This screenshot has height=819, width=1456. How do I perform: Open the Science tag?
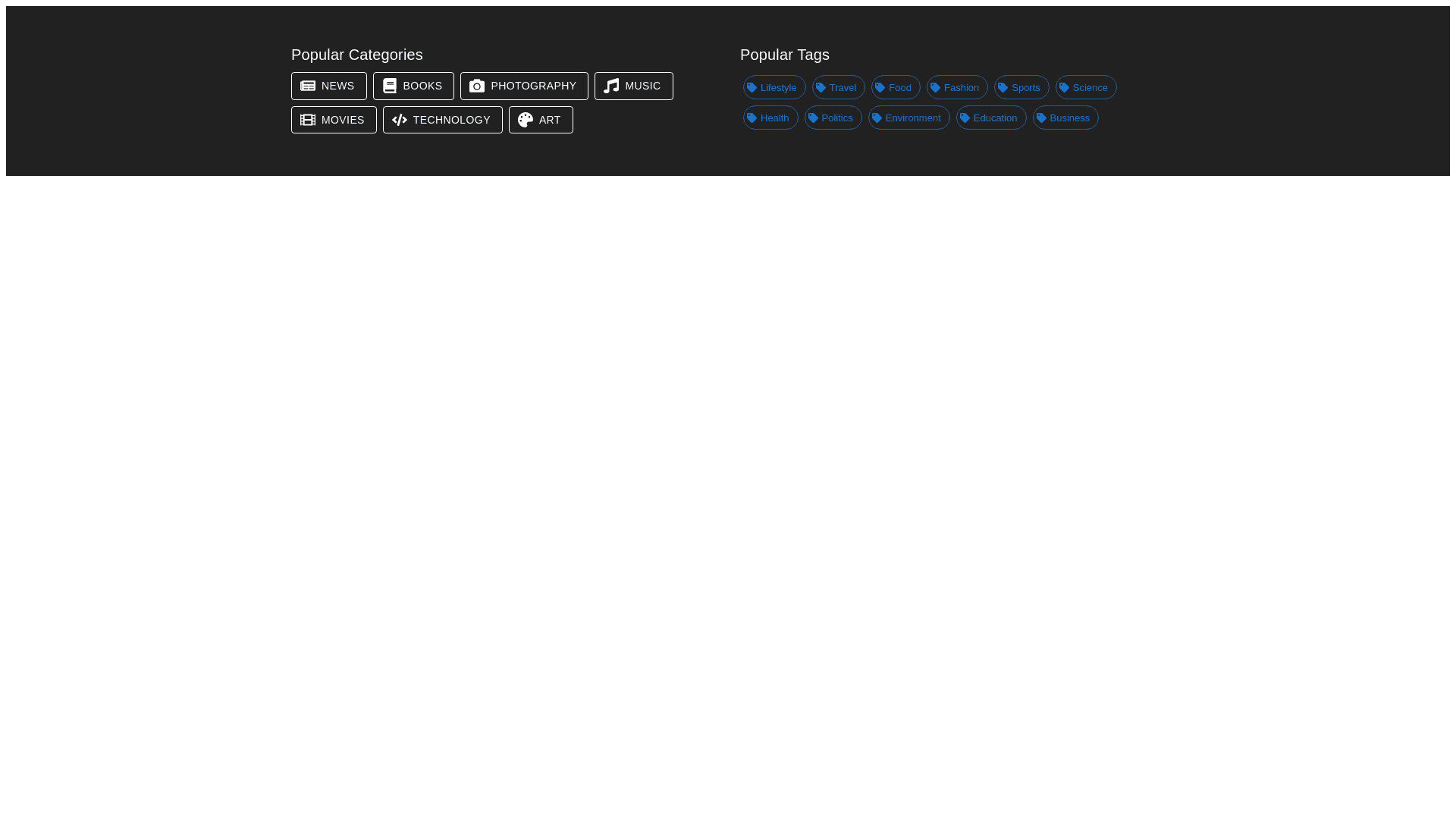(x=1086, y=88)
